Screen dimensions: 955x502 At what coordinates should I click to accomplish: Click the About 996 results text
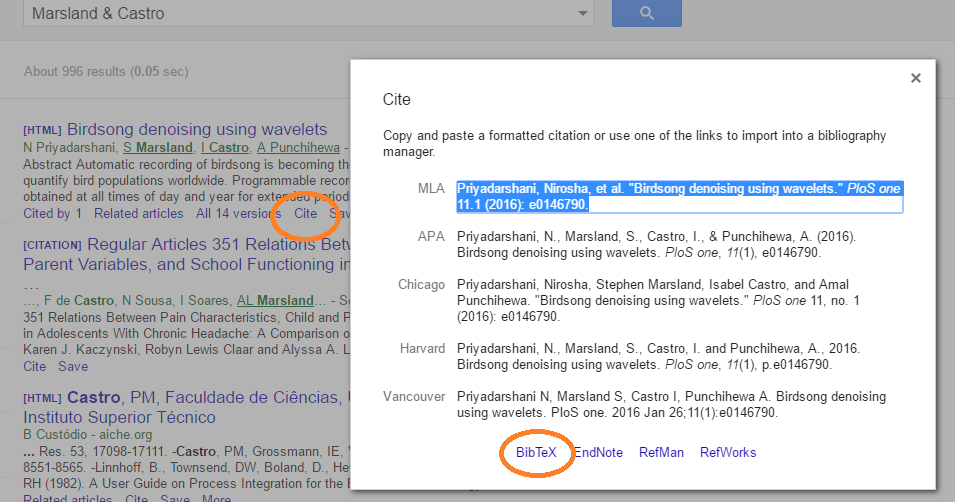(x=106, y=71)
